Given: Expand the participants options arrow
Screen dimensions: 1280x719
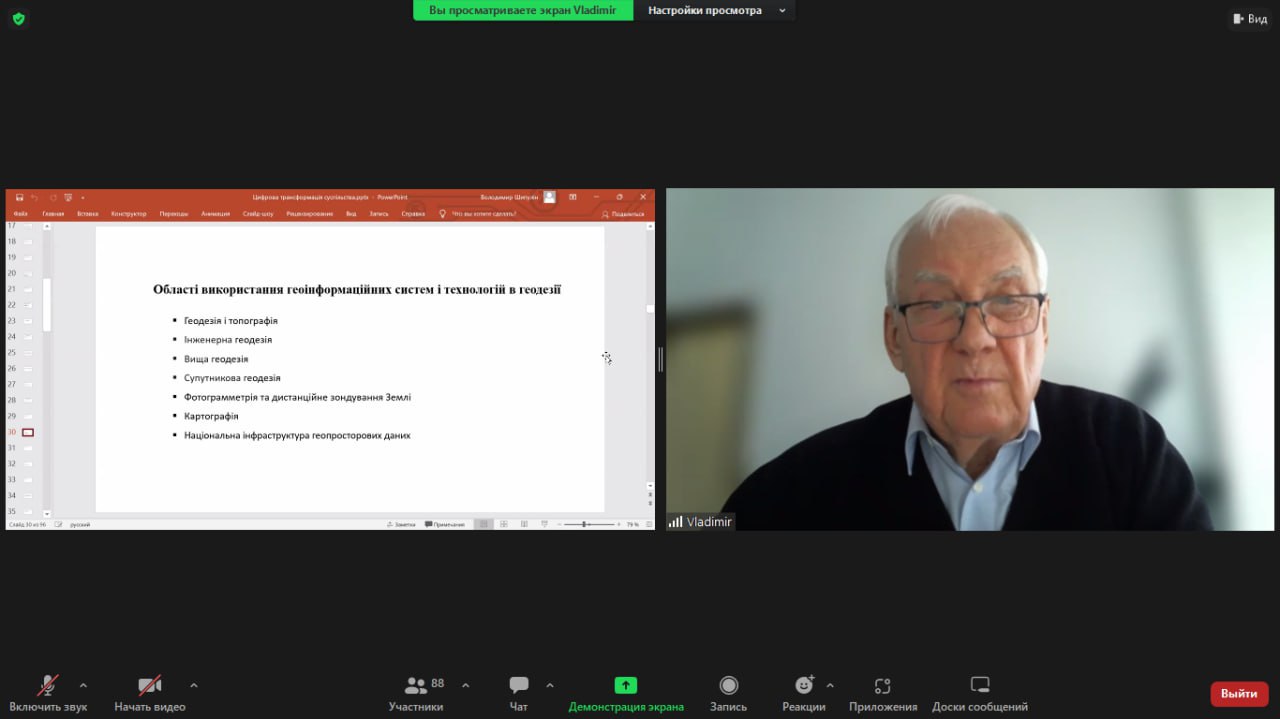Looking at the screenshot, I should tap(465, 685).
